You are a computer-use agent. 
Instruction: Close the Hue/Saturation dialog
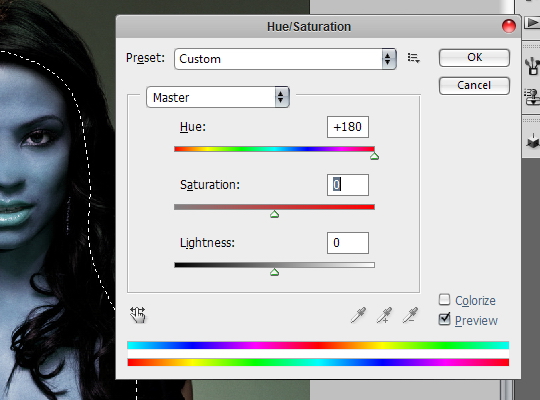click(509, 26)
